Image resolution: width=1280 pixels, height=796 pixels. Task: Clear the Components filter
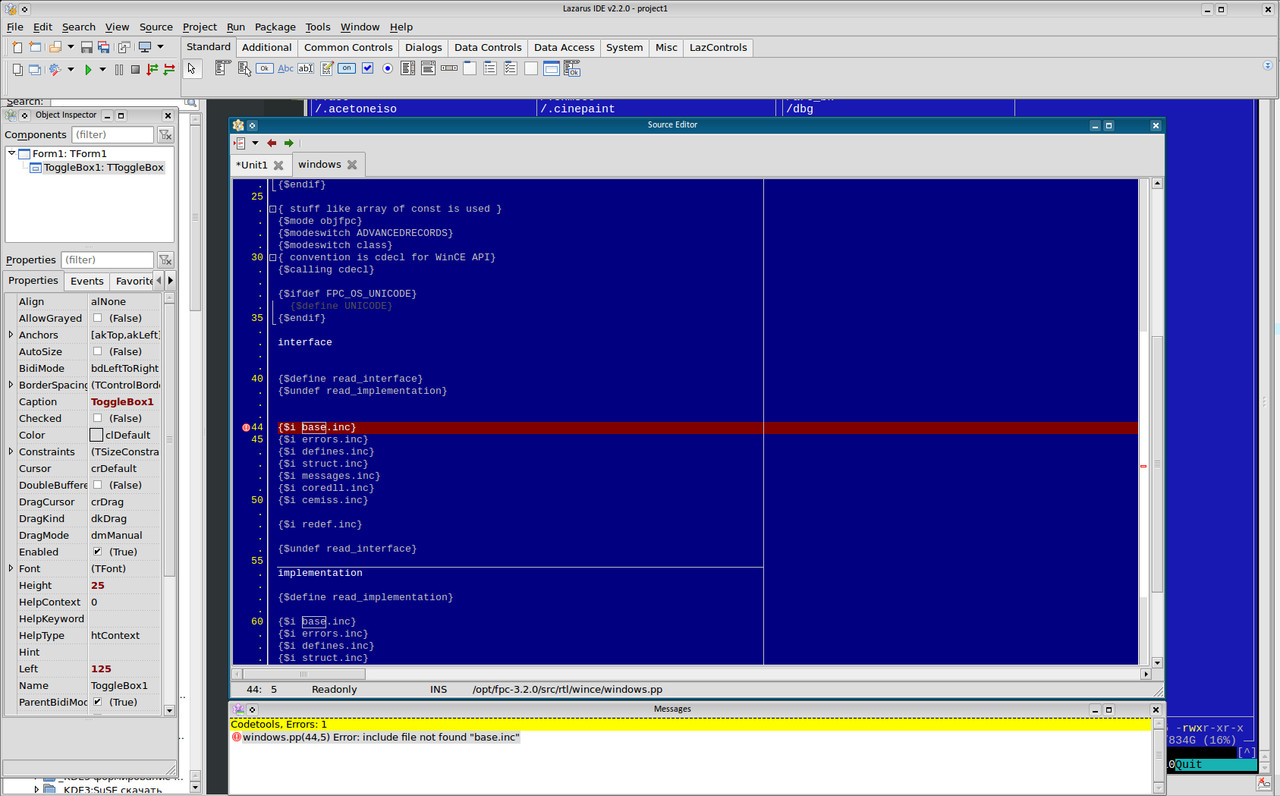pos(166,135)
